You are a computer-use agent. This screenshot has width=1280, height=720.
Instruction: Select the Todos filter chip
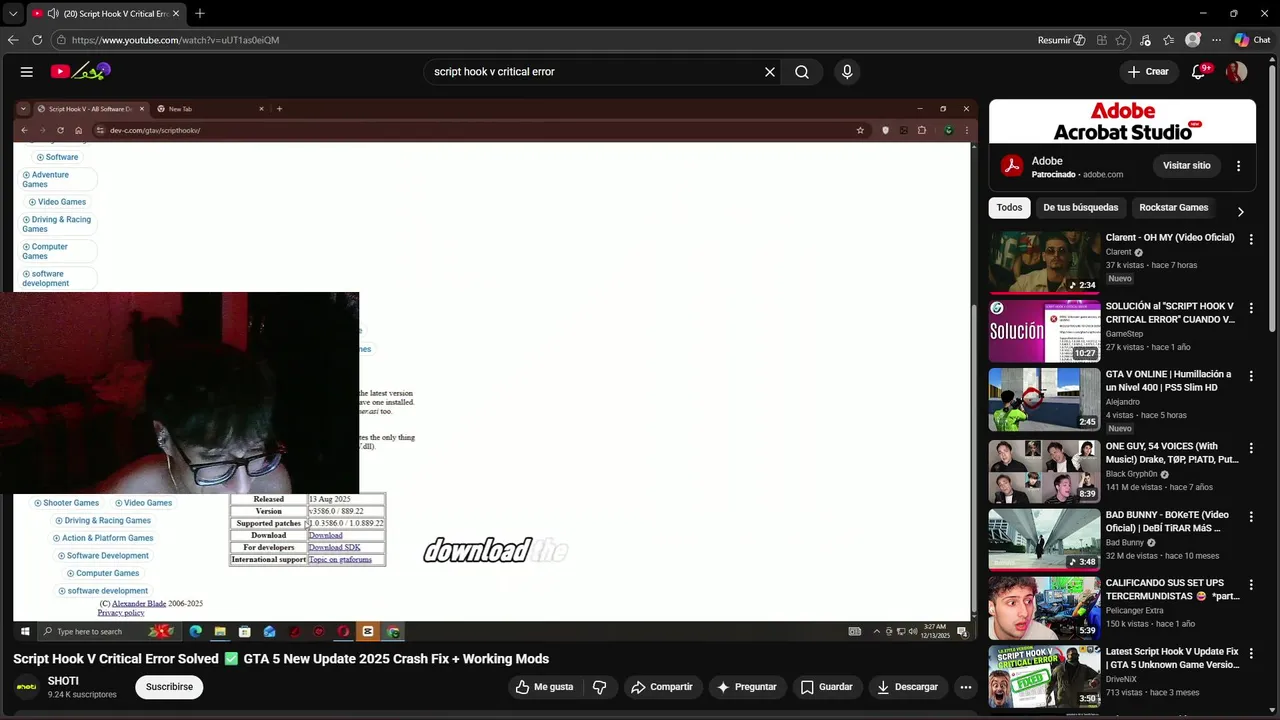coord(1010,207)
